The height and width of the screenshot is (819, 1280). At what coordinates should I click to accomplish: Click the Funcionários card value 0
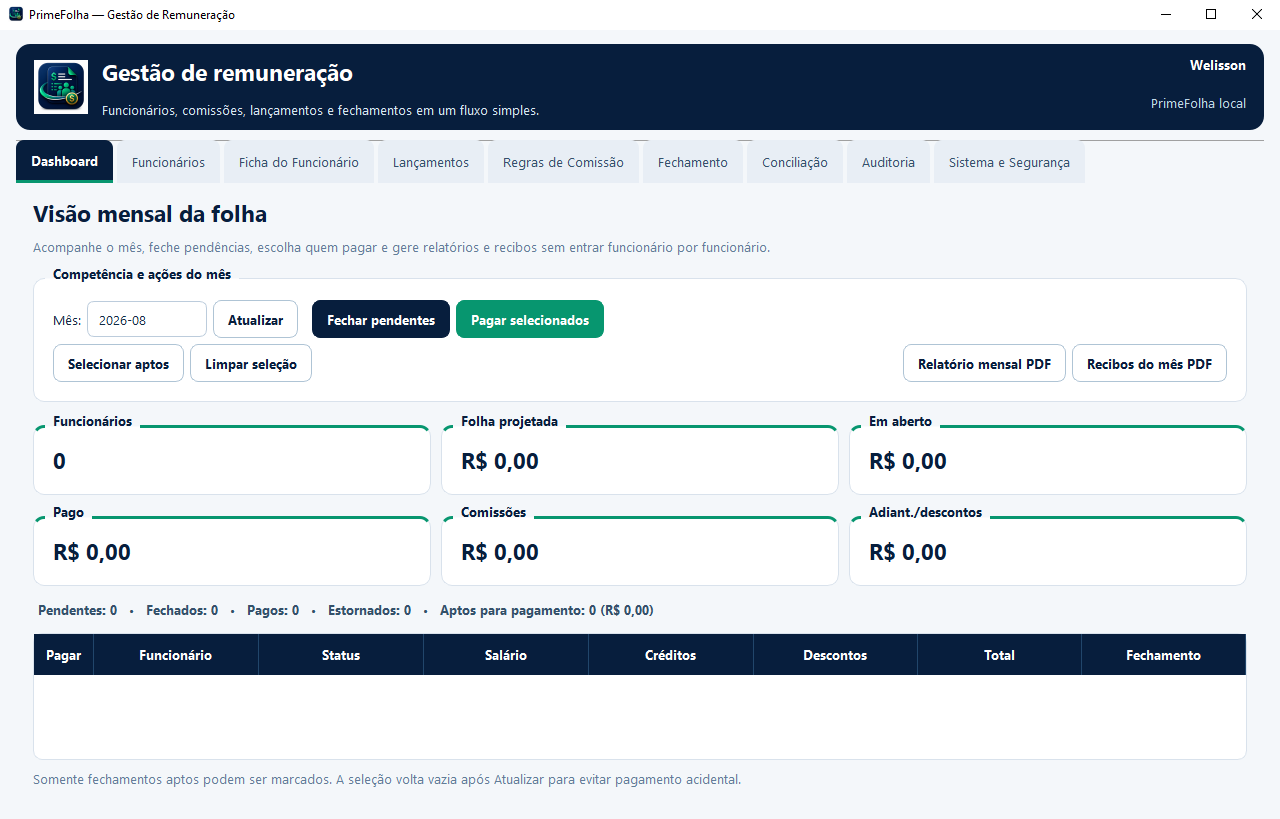coord(59,461)
